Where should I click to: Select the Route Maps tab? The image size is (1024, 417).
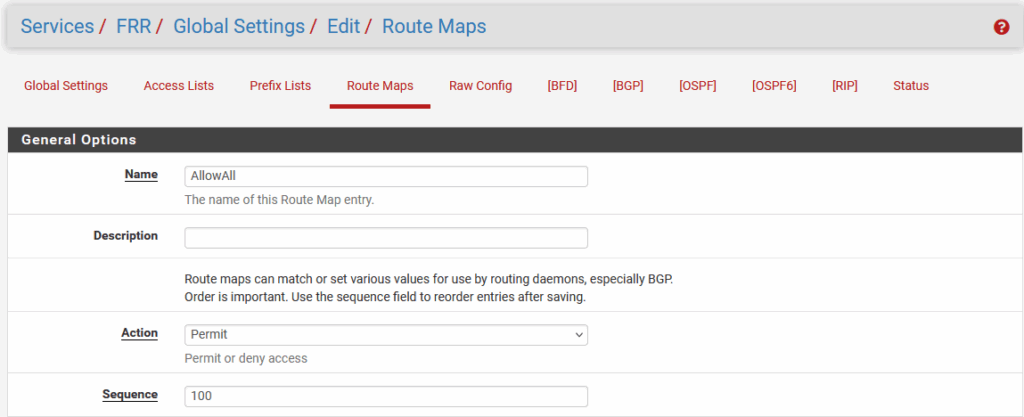(380, 86)
